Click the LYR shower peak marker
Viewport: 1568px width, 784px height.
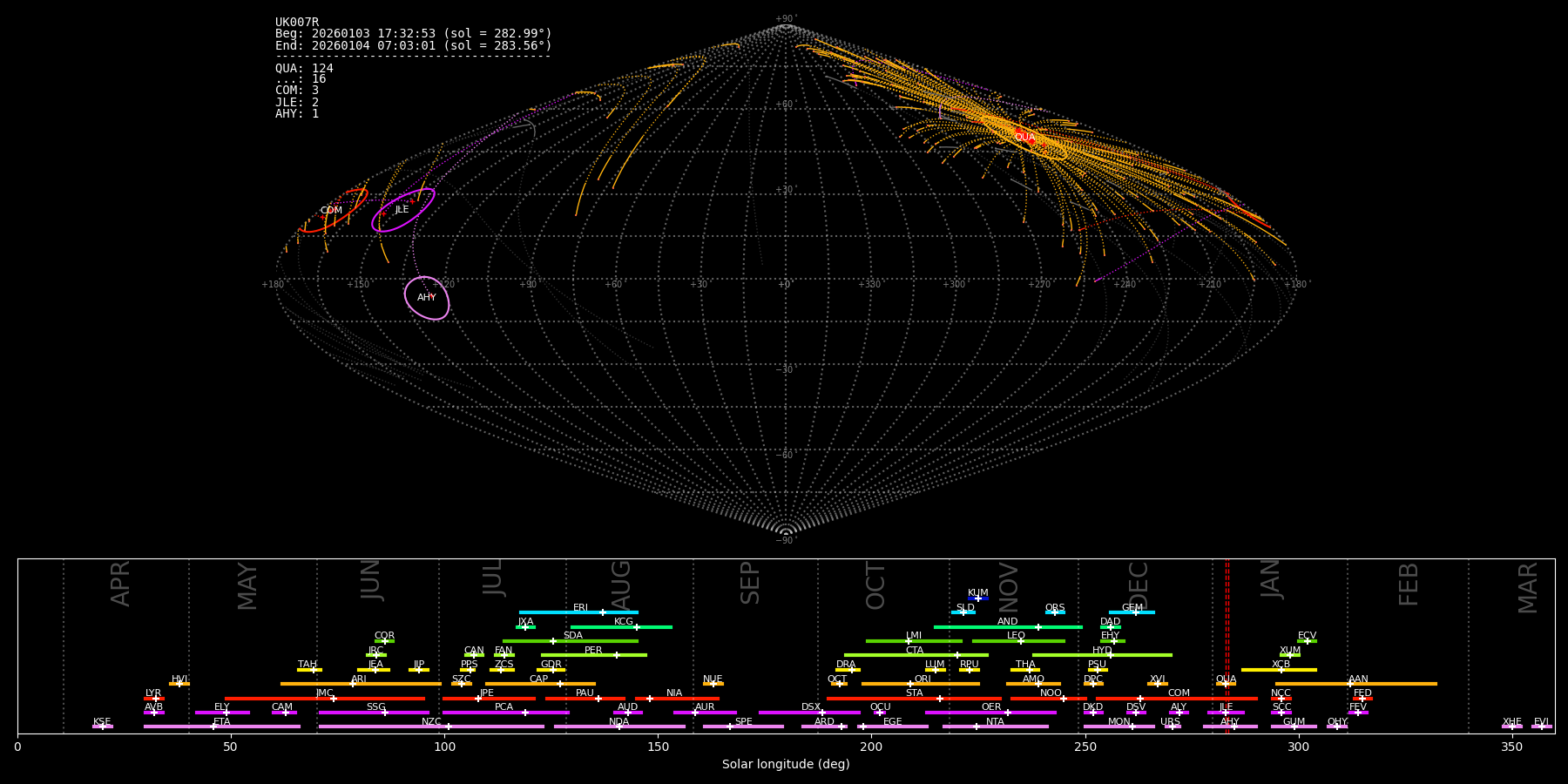[x=156, y=699]
